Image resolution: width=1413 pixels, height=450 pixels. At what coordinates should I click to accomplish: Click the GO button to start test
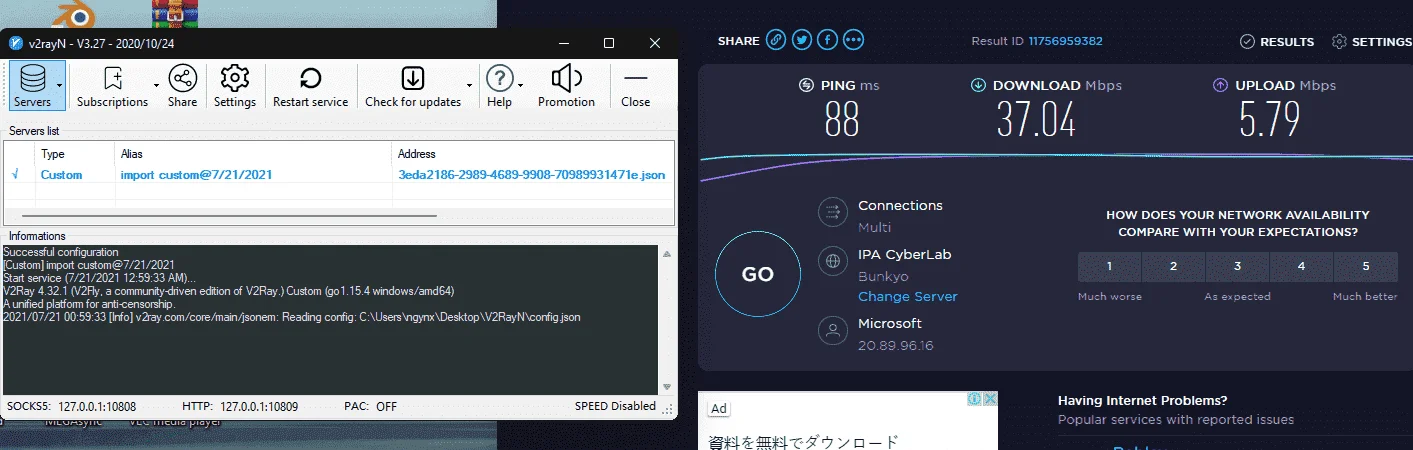point(758,274)
